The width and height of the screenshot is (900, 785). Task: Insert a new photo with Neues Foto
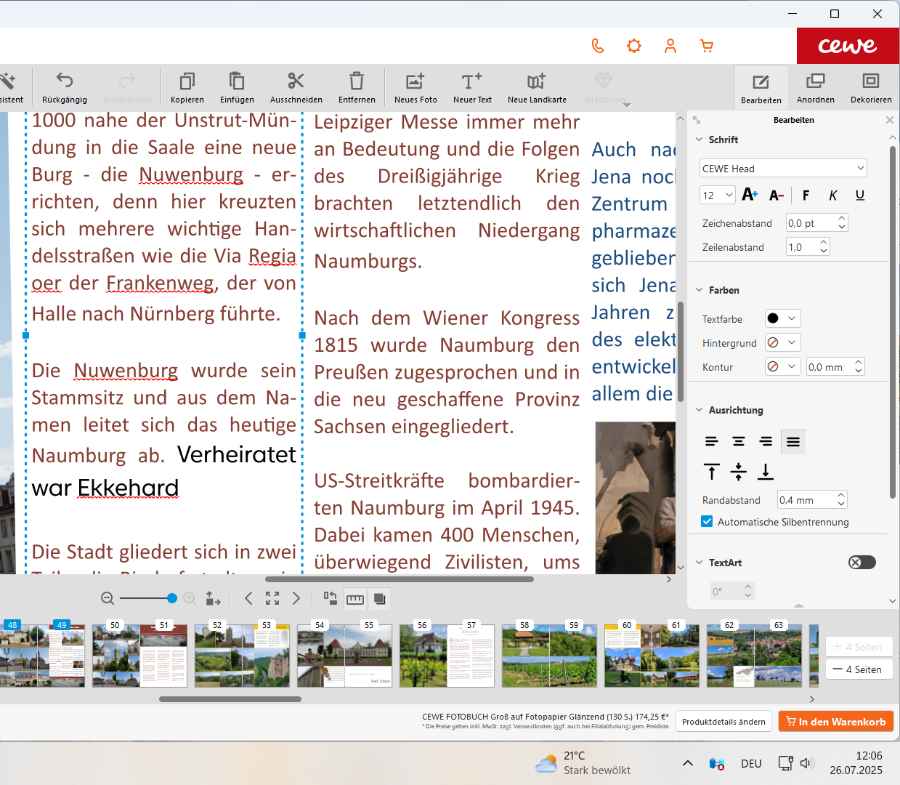pyautogui.click(x=415, y=82)
